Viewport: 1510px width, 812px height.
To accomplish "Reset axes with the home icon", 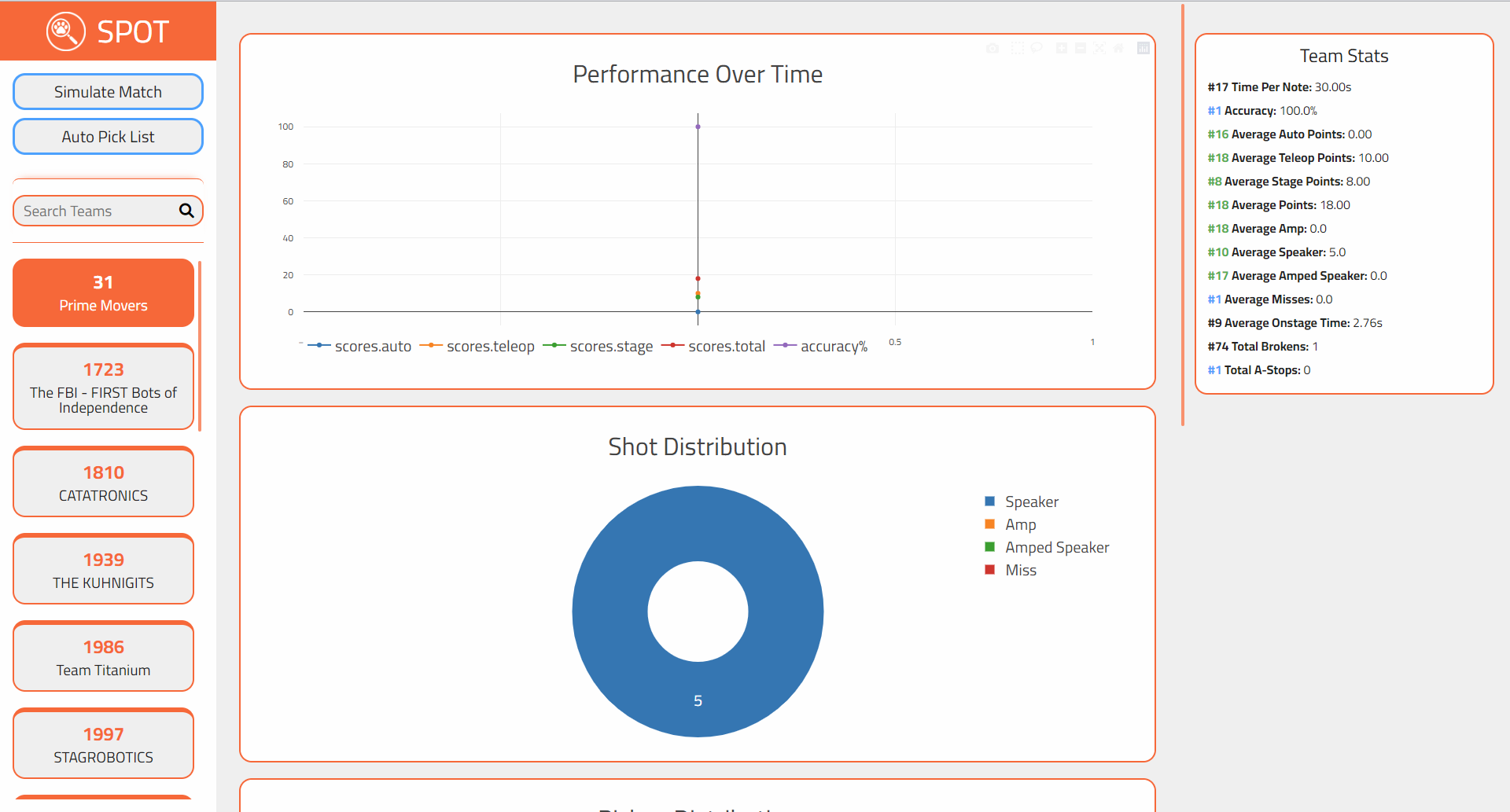I will point(1118,48).
